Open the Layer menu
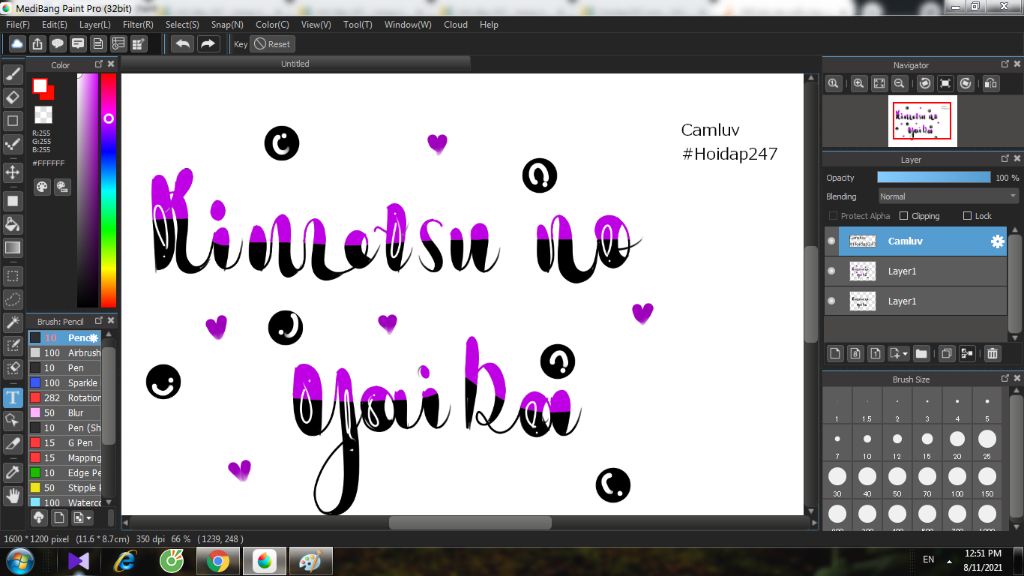 (95, 25)
